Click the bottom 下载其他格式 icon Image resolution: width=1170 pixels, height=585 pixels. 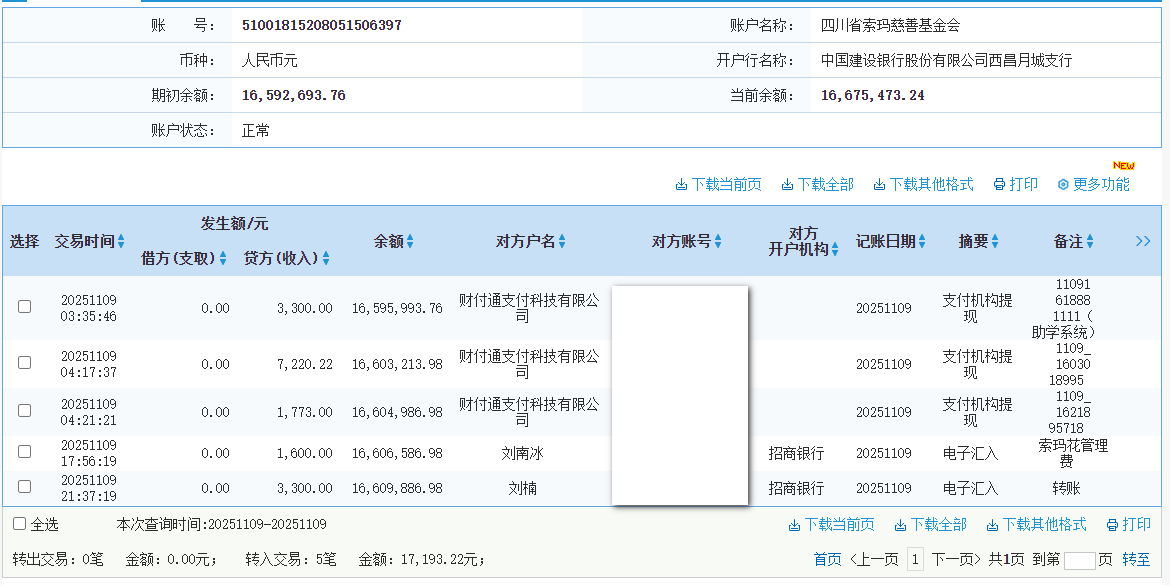click(993, 524)
